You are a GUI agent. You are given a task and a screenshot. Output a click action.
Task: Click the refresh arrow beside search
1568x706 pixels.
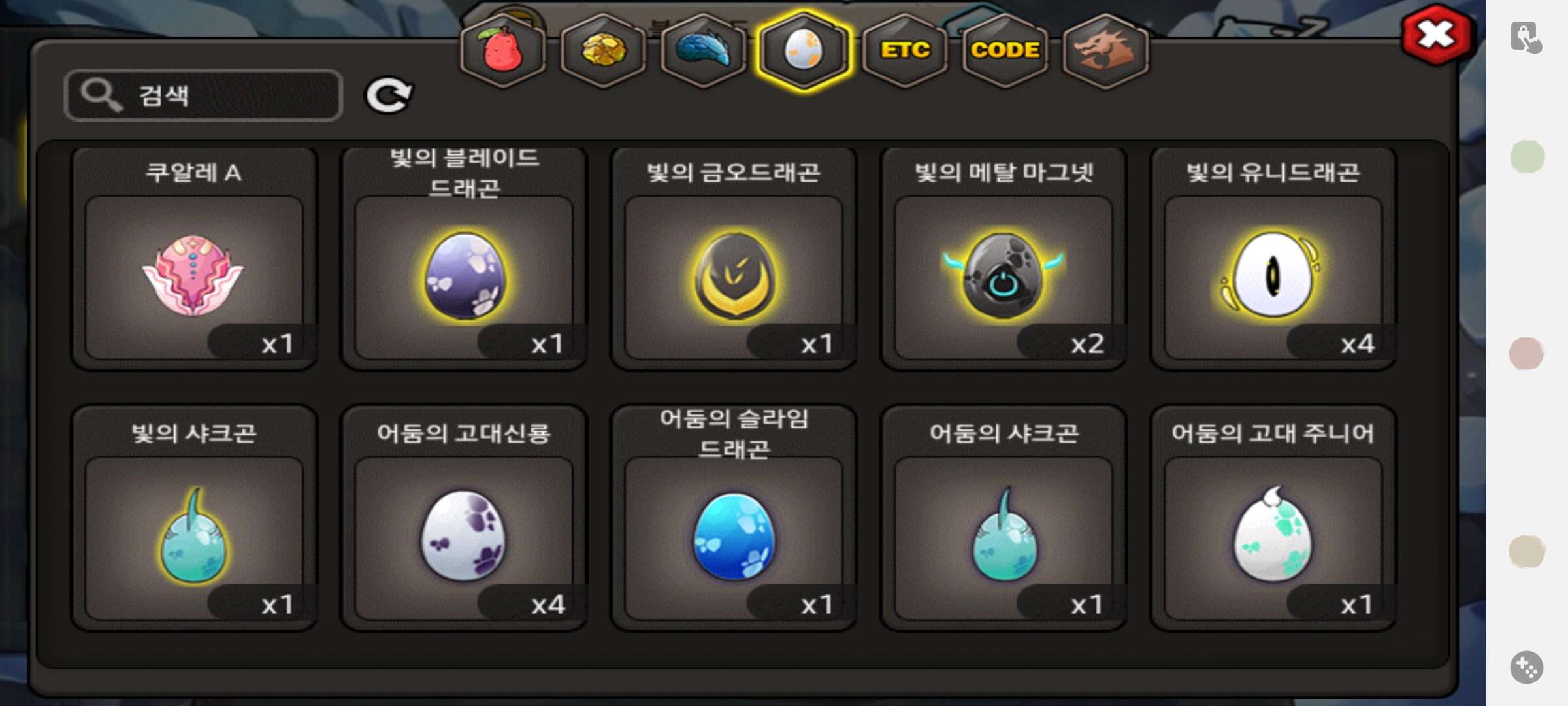(x=388, y=95)
